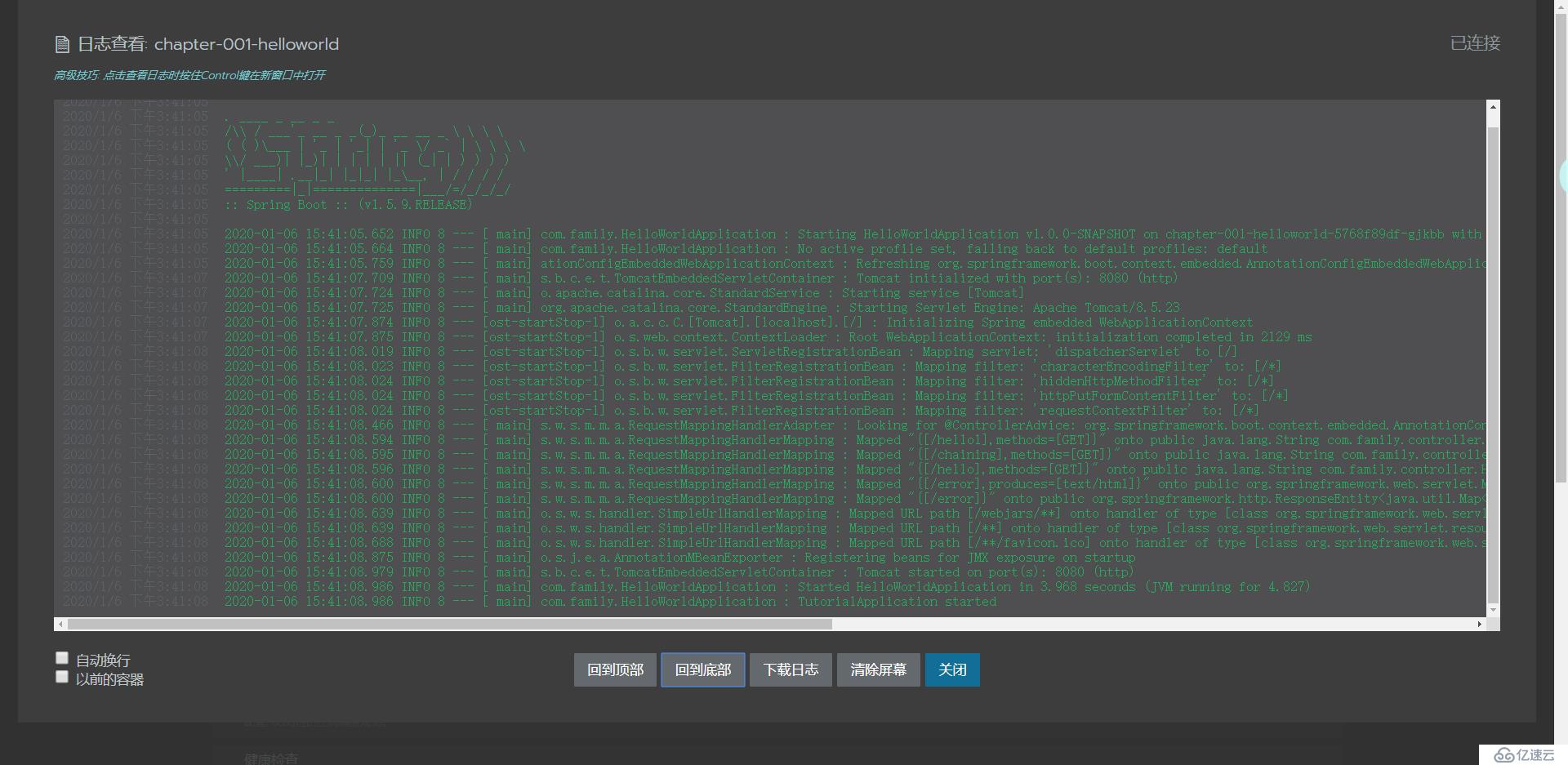Click the 'characterEncodingFilter' mapping line

[x=753, y=367]
